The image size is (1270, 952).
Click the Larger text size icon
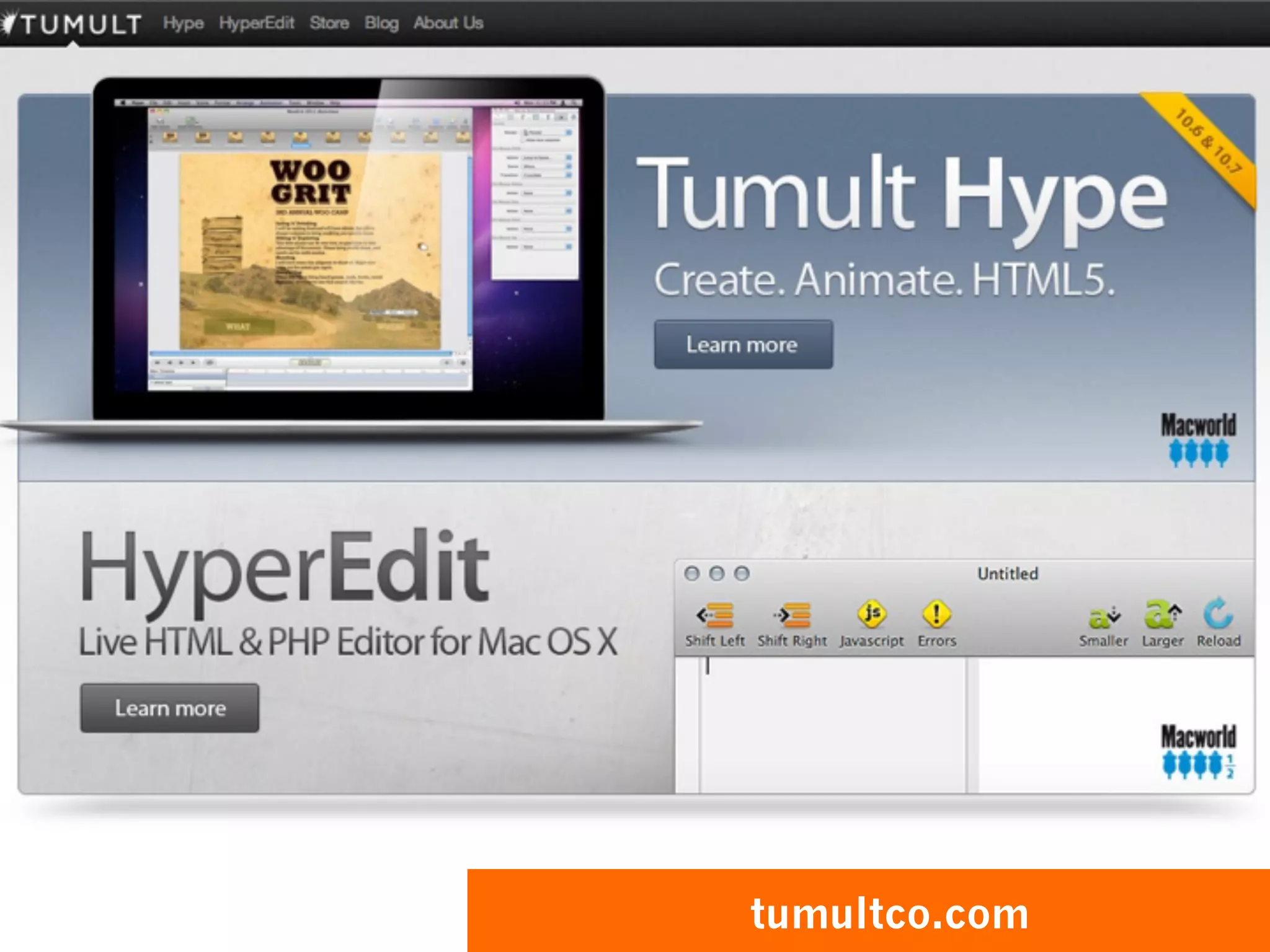tap(1163, 614)
